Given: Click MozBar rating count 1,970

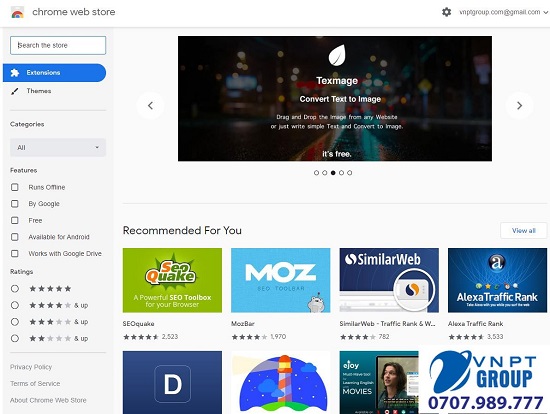Looking at the screenshot, I should (278, 336).
